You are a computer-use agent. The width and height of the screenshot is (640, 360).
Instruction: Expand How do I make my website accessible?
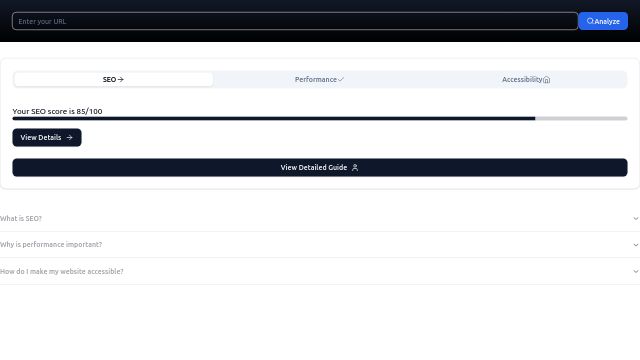(x=320, y=271)
